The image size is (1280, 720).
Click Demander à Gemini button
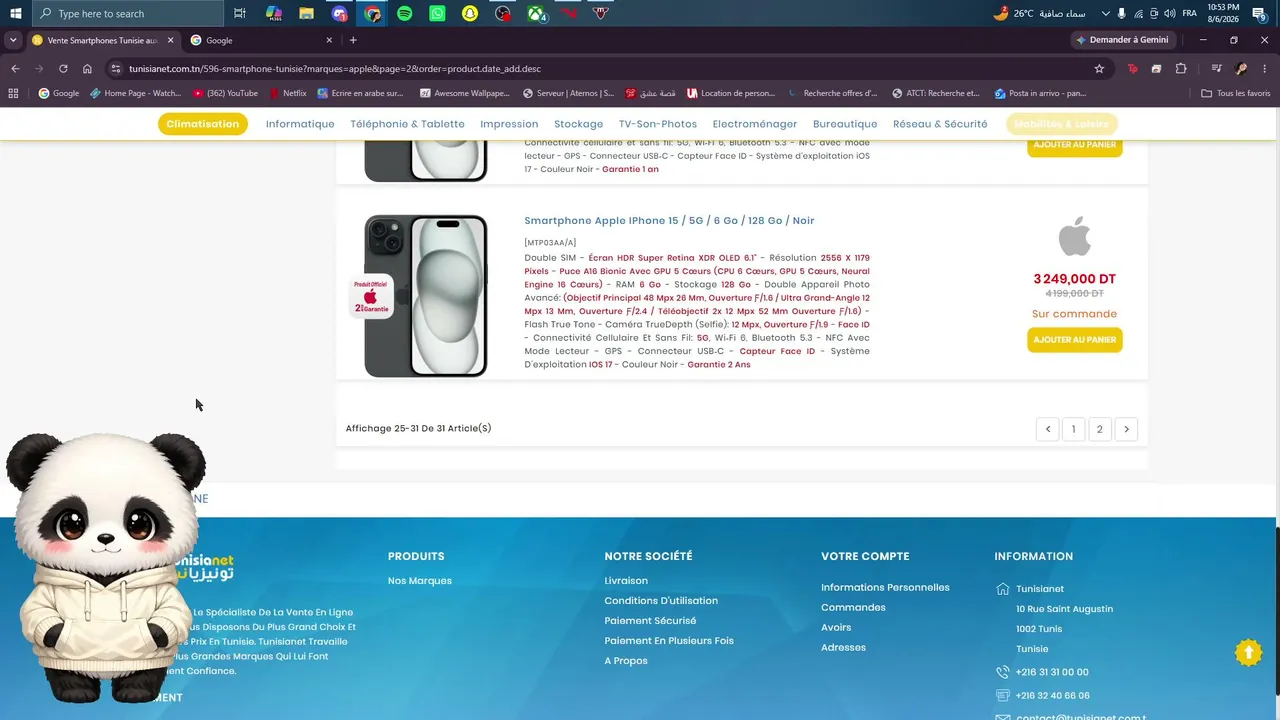[x=1121, y=40]
